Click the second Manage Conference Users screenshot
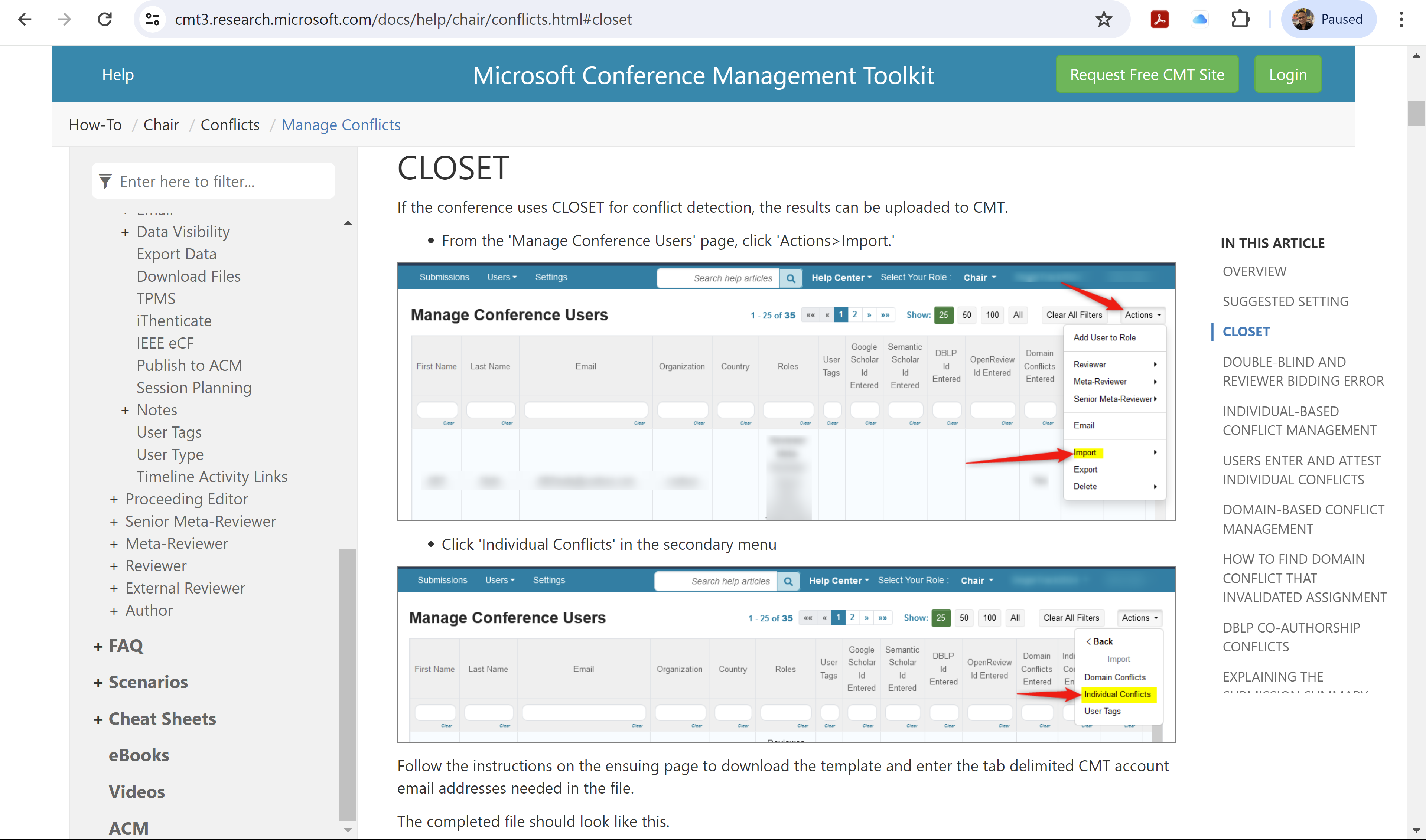 787,654
